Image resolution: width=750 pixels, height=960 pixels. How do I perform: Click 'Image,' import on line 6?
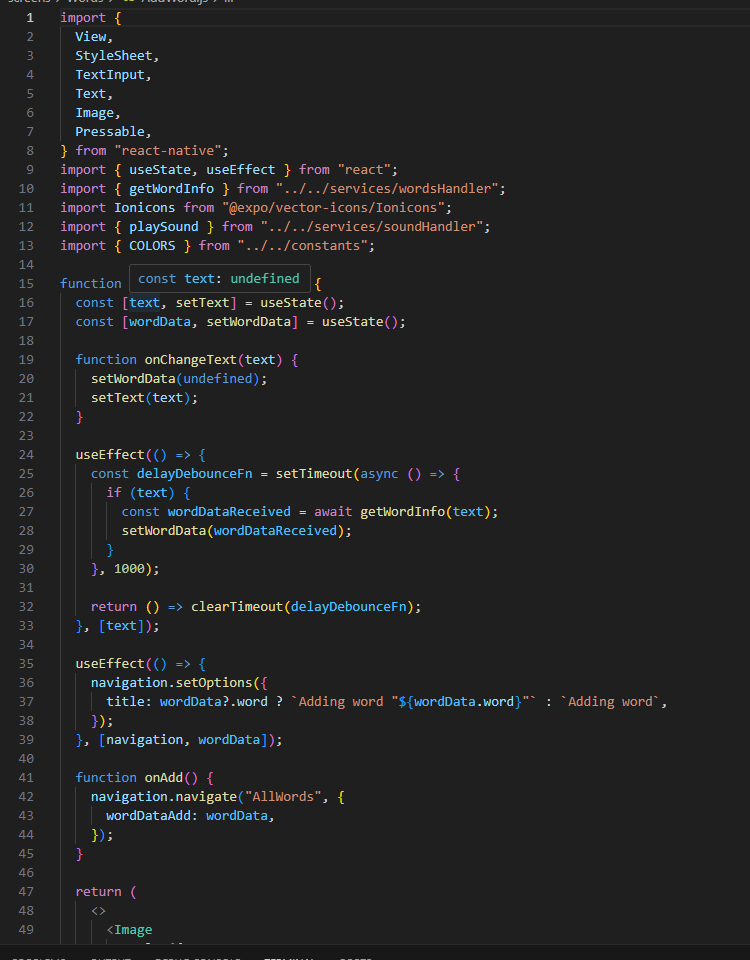tap(98, 113)
